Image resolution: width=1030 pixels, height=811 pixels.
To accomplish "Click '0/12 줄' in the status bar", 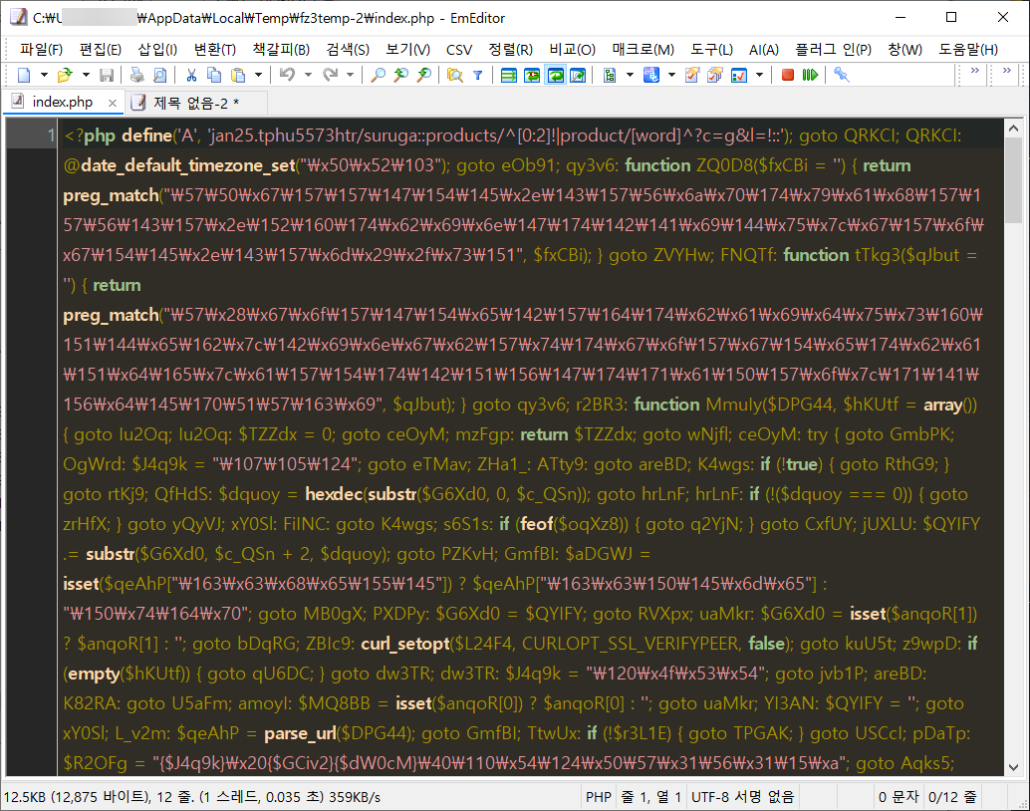I will point(951,797).
